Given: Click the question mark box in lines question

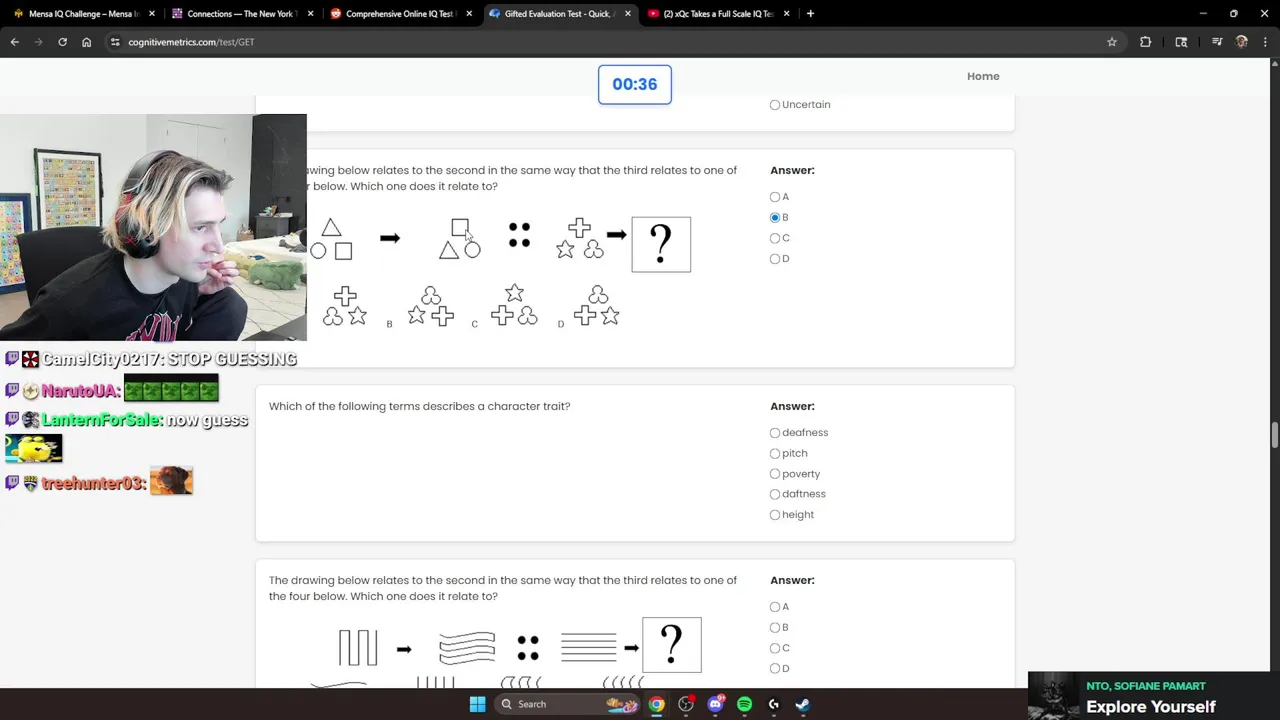Looking at the screenshot, I should tap(672, 645).
